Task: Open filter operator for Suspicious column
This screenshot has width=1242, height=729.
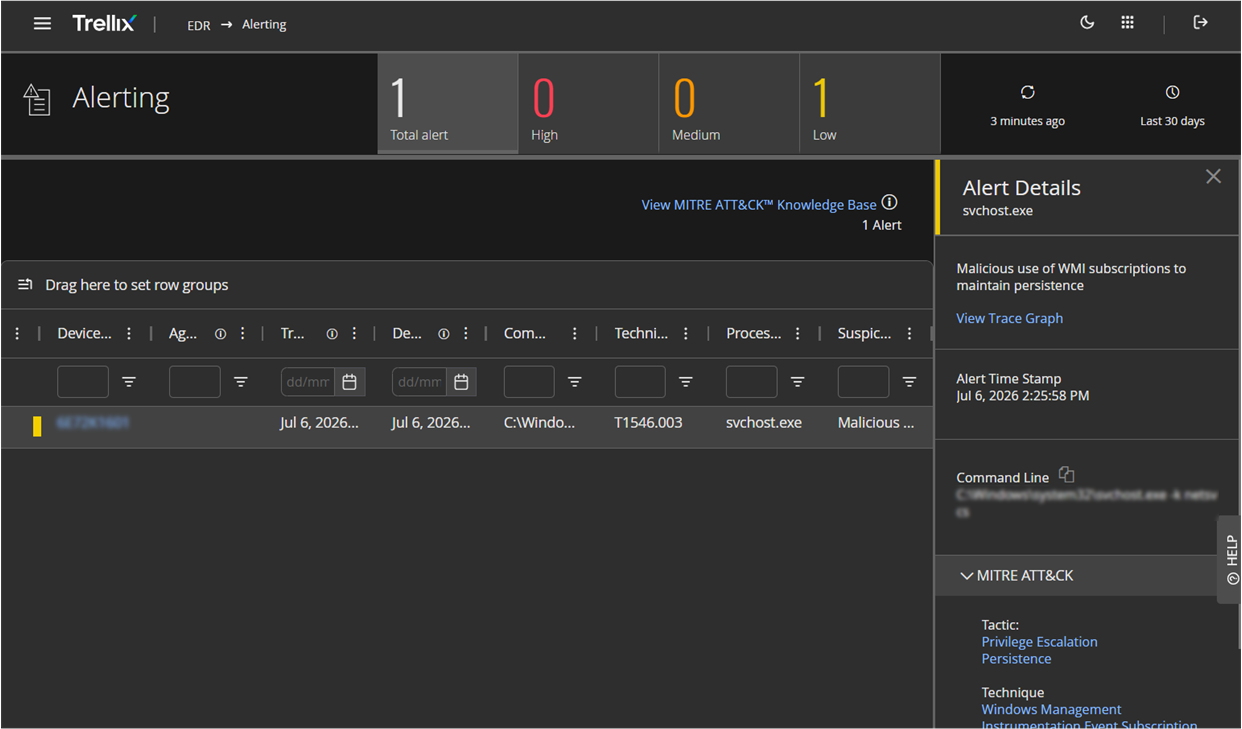Action: [909, 382]
